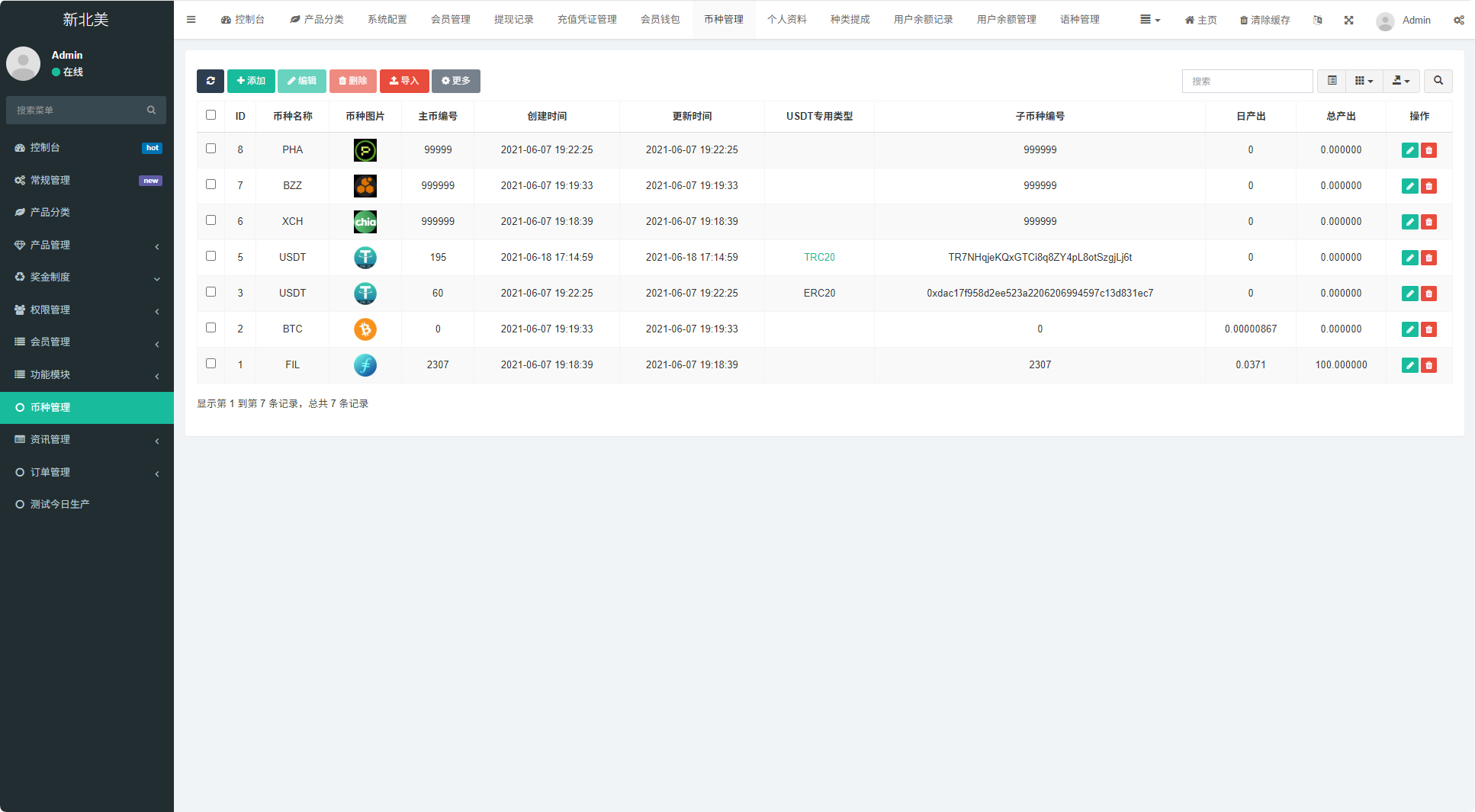Open the export data dropdown
This screenshot has height=812, width=1475.
(x=1401, y=81)
